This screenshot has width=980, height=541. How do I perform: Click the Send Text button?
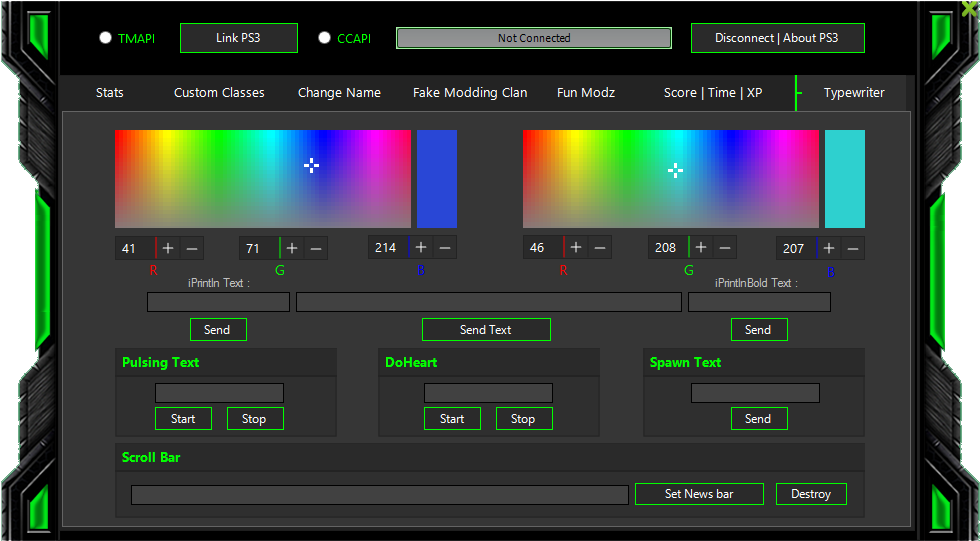(486, 330)
